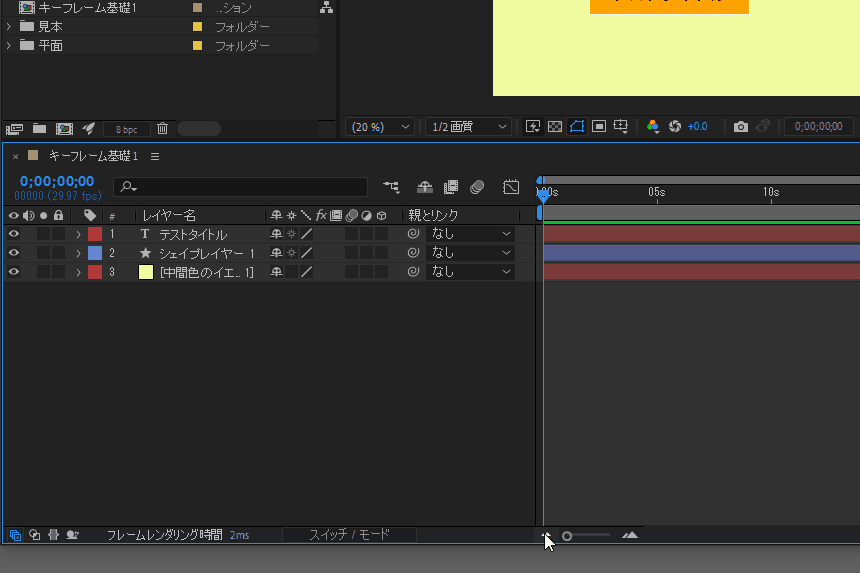
Task: Enable Frame Blending for the composition
Action: click(451, 187)
